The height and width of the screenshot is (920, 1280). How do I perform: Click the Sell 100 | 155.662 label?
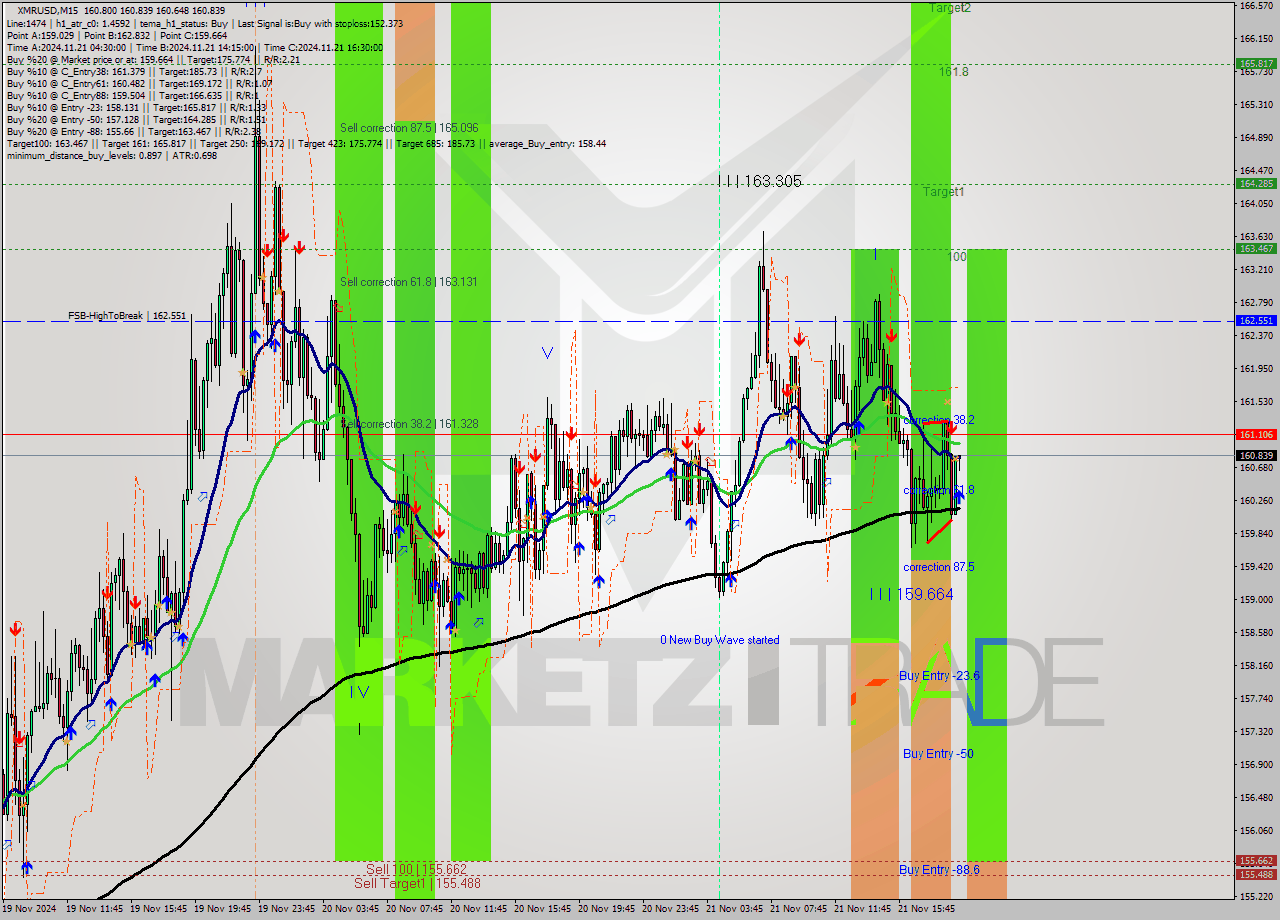(x=416, y=869)
